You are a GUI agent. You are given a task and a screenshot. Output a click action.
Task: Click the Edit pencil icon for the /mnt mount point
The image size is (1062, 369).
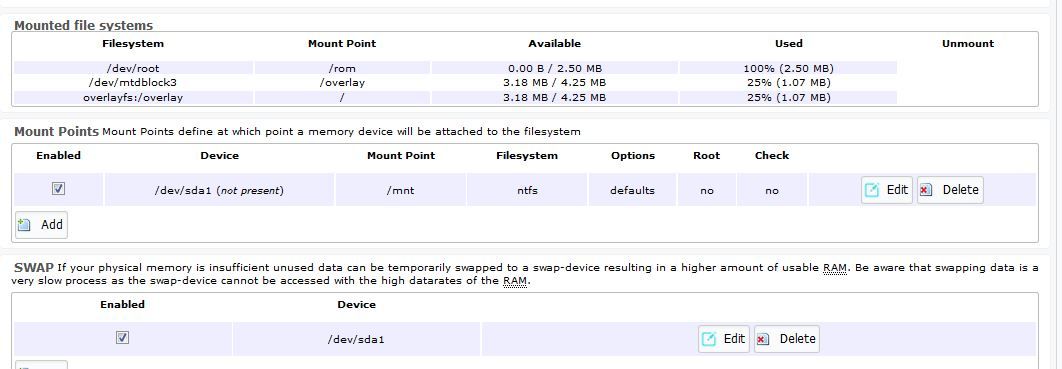tap(872, 190)
